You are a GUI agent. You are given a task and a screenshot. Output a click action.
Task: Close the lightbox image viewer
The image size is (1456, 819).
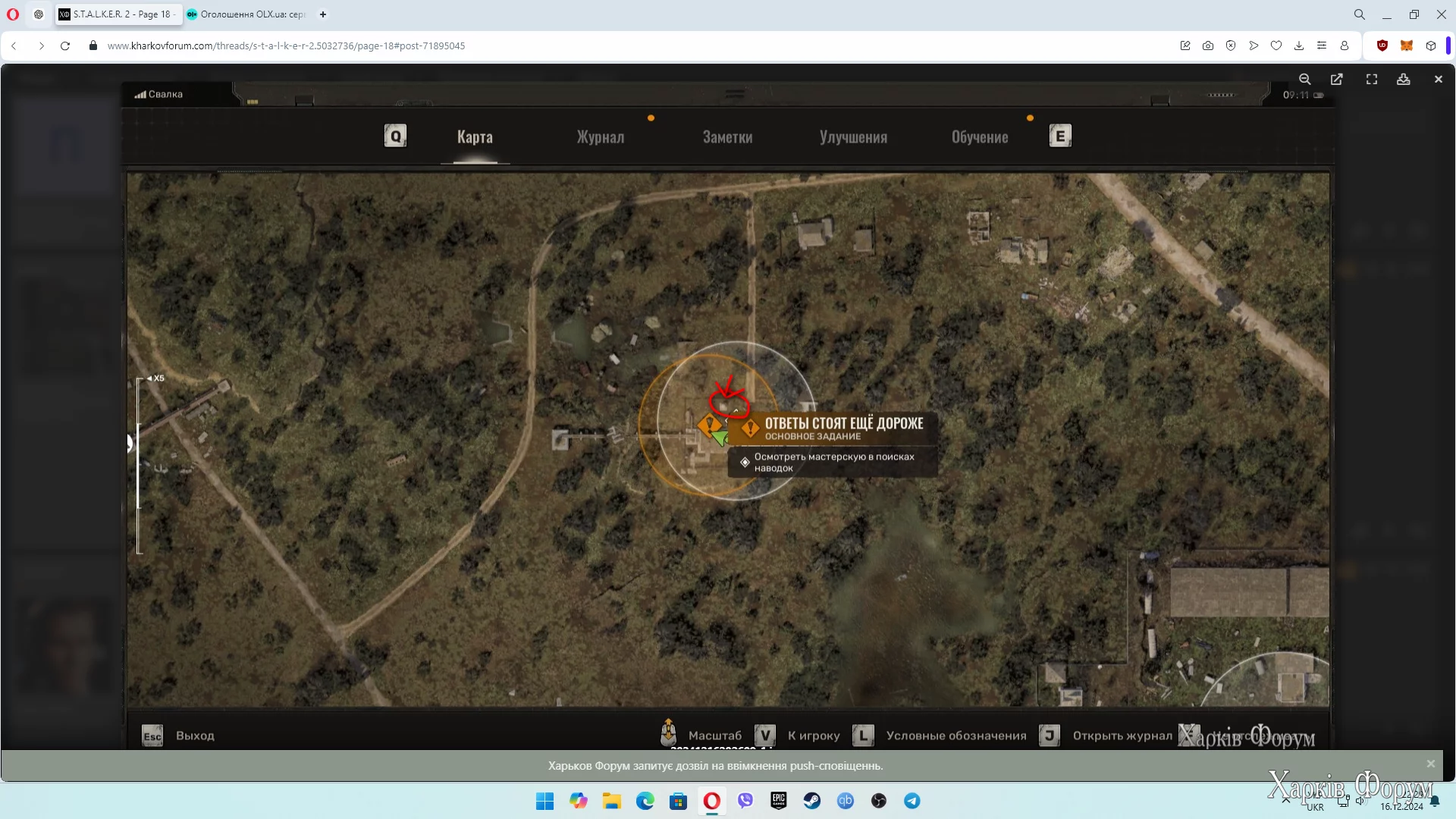[x=1438, y=79]
